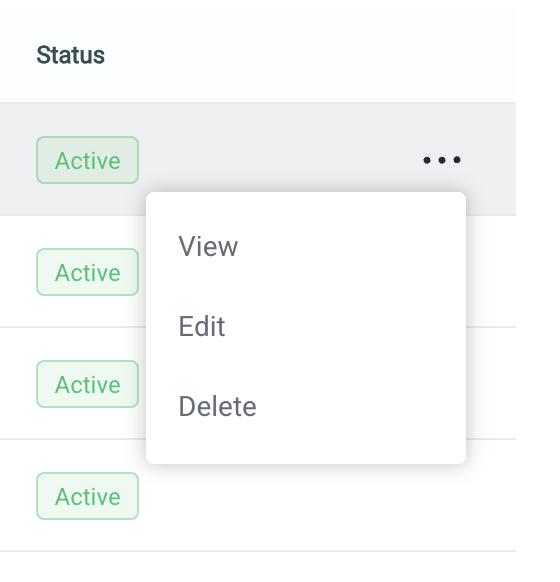This screenshot has width=560, height=582.
Task: Click the second row's Active status badge
Action: coord(88,272)
